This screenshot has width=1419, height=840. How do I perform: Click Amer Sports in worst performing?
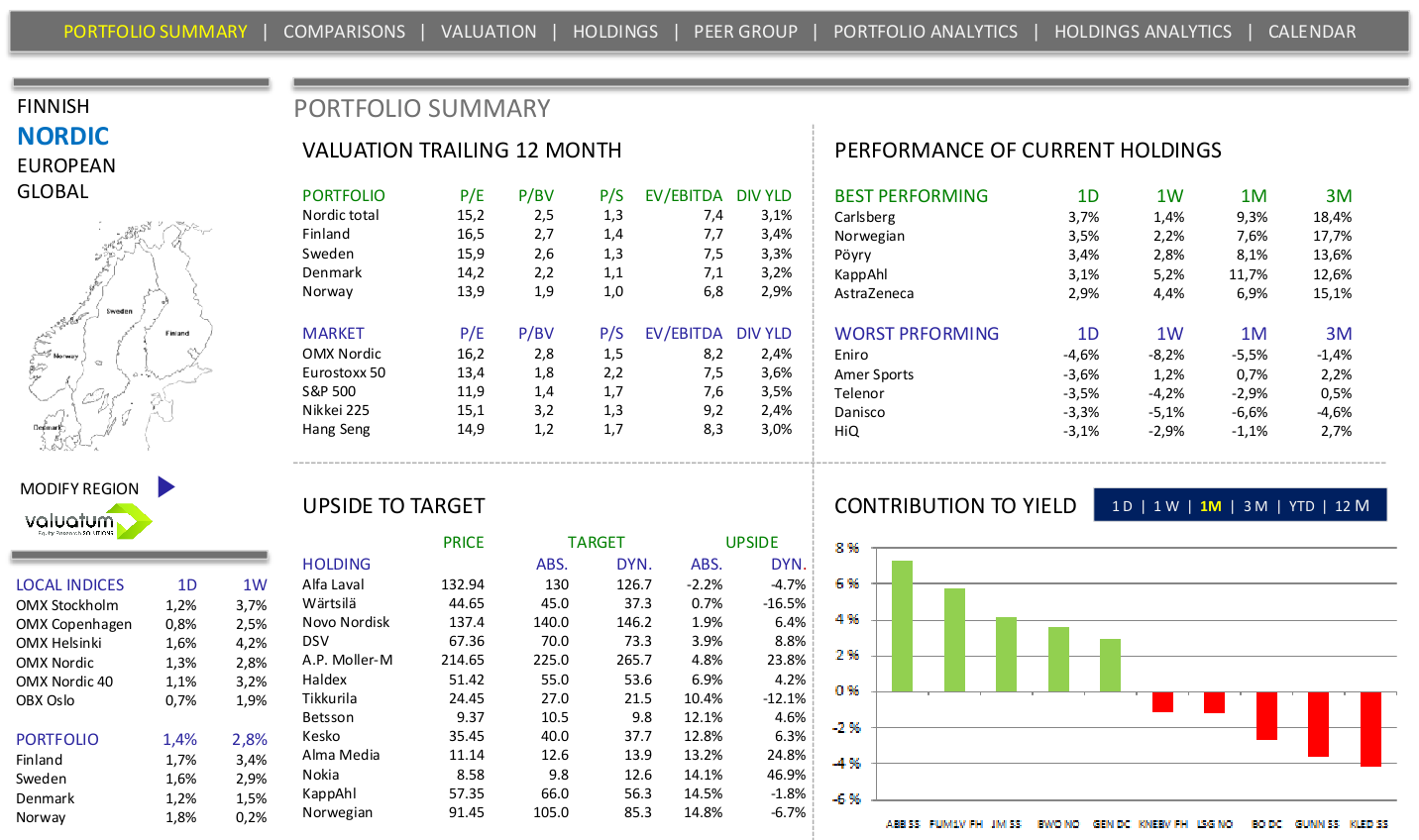point(874,374)
